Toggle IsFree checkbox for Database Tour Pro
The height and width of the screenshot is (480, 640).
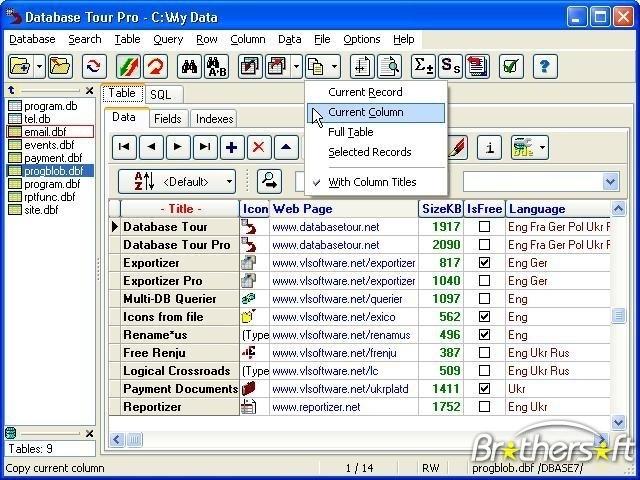tap(484, 244)
